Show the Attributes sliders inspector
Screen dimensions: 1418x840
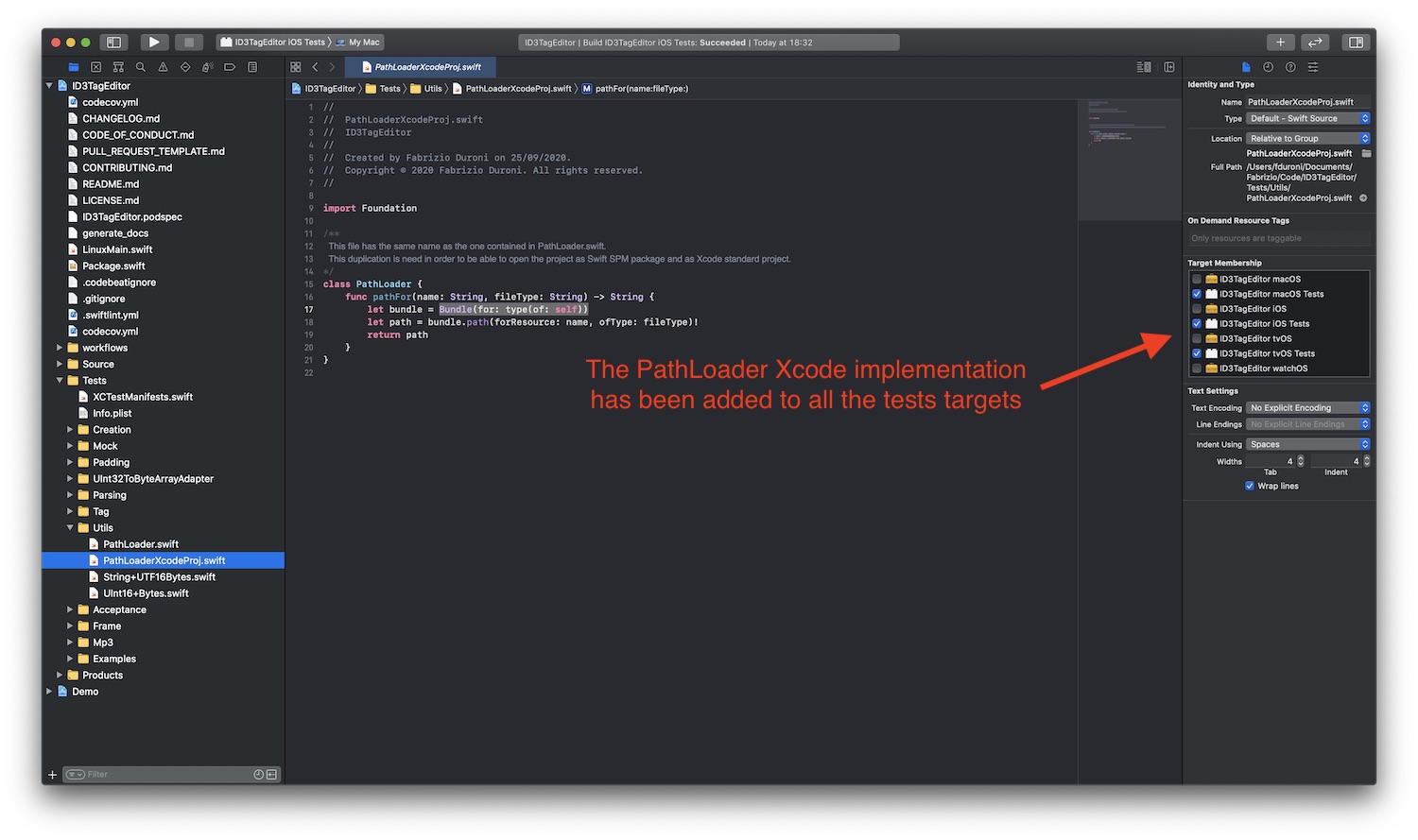click(1313, 67)
